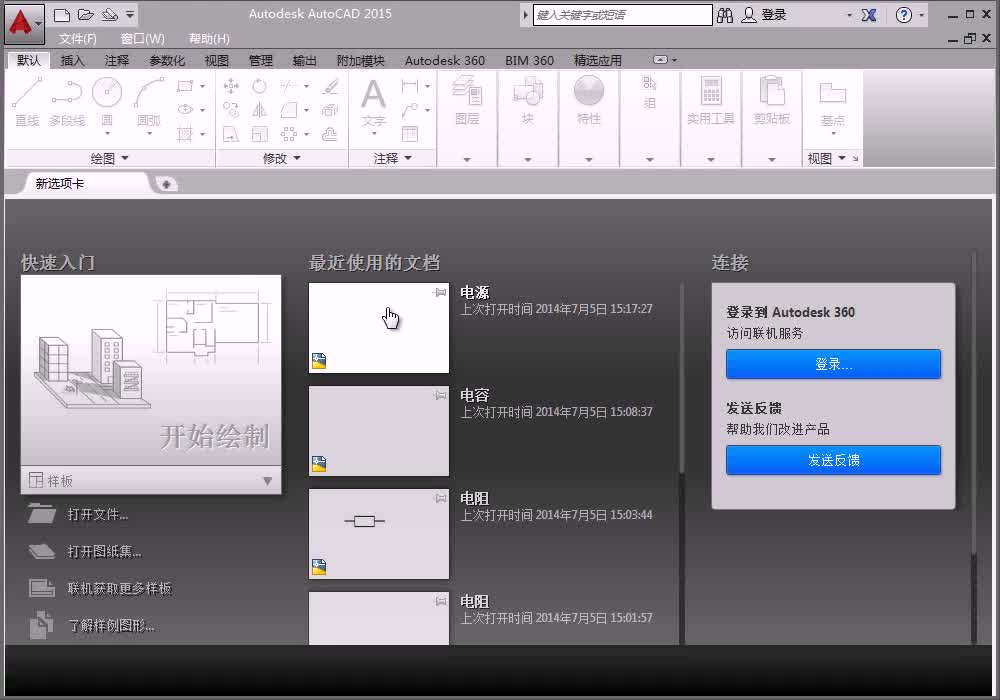
Task: Click the Plot printer icon in quick access toolbar
Action: coord(110,15)
